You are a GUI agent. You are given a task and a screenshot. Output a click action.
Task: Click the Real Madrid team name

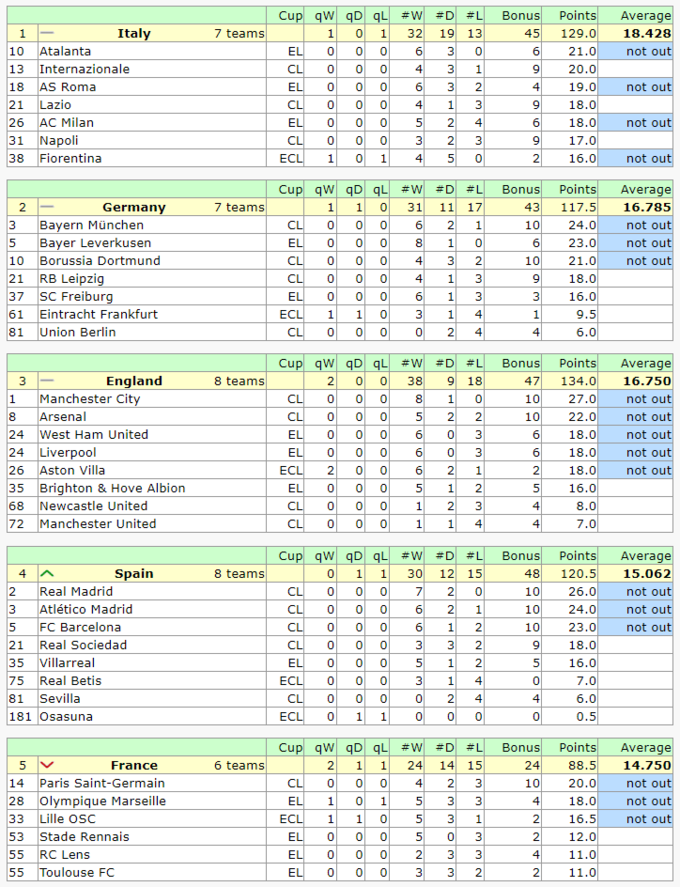click(75, 592)
